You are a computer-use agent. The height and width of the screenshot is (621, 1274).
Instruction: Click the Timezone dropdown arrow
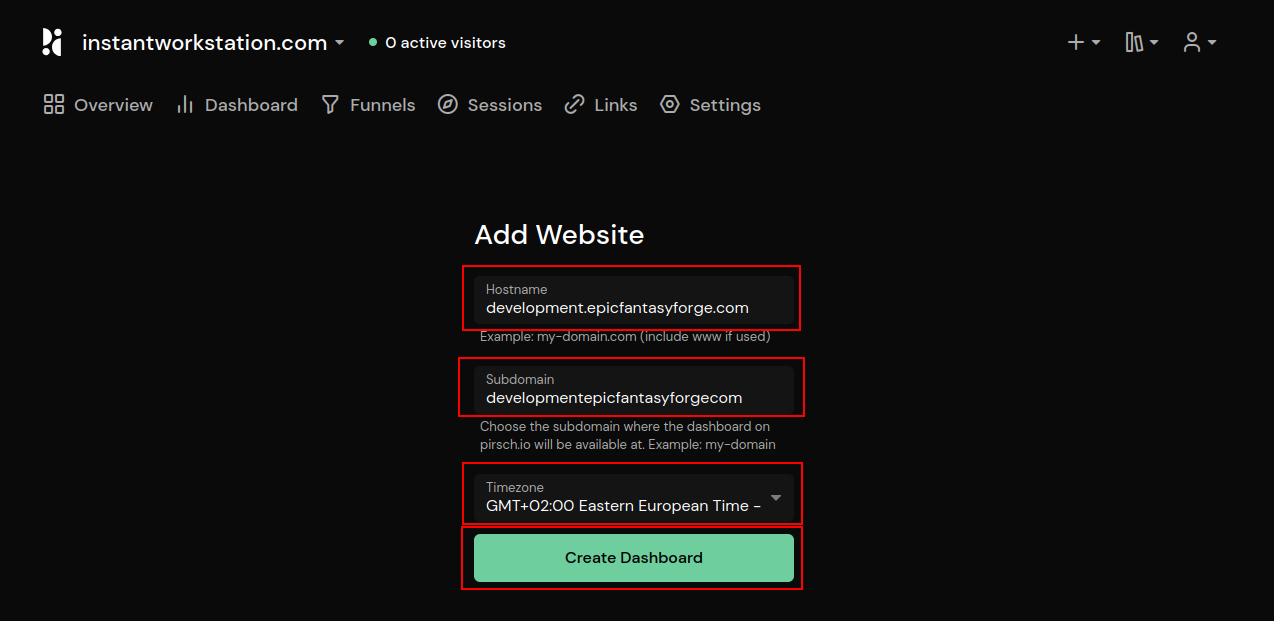click(776, 498)
